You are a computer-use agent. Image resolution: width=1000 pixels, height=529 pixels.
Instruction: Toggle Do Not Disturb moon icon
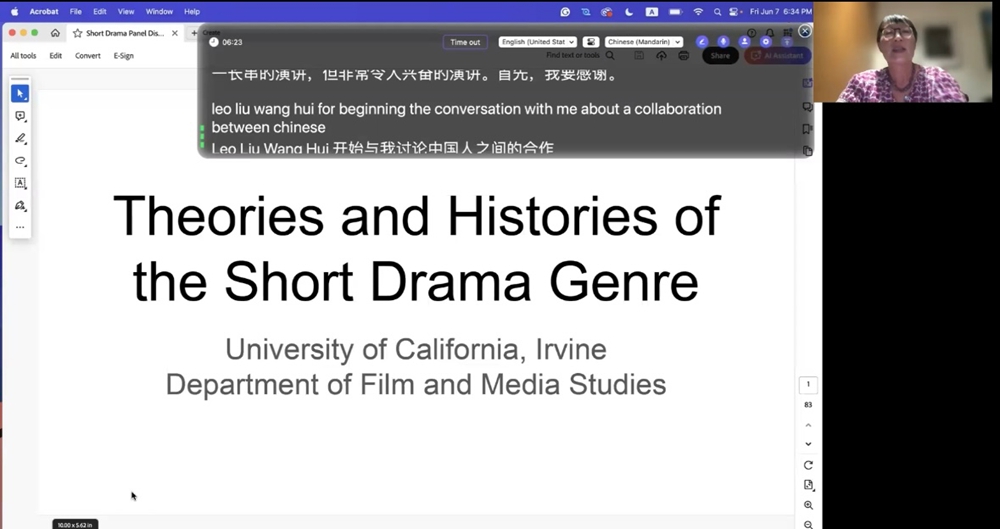coord(630,11)
